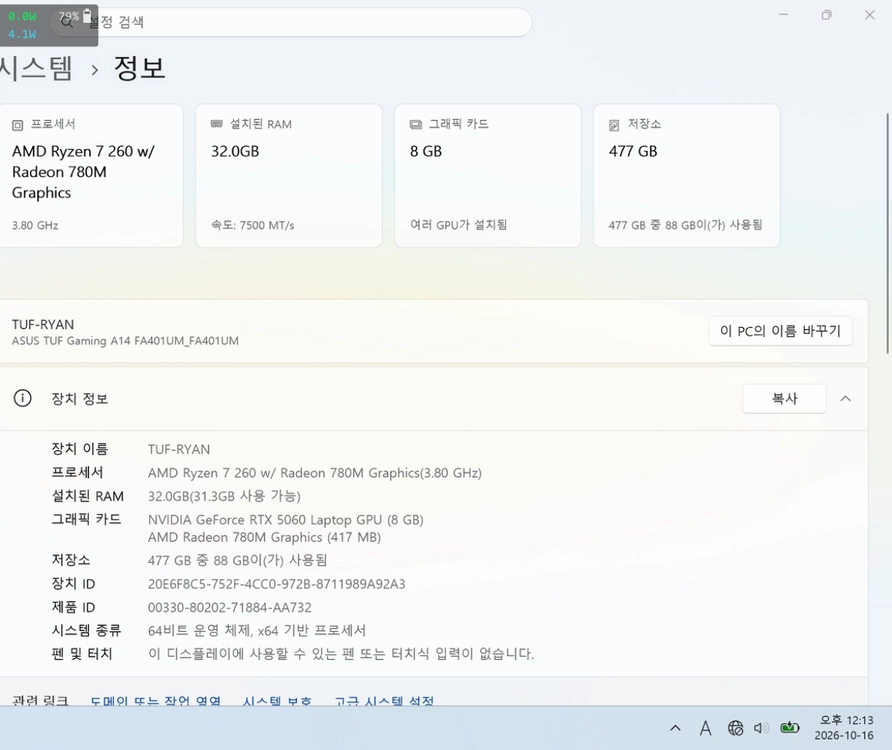The height and width of the screenshot is (750, 892).
Task: Click the search magnifier icon
Action: point(67,22)
